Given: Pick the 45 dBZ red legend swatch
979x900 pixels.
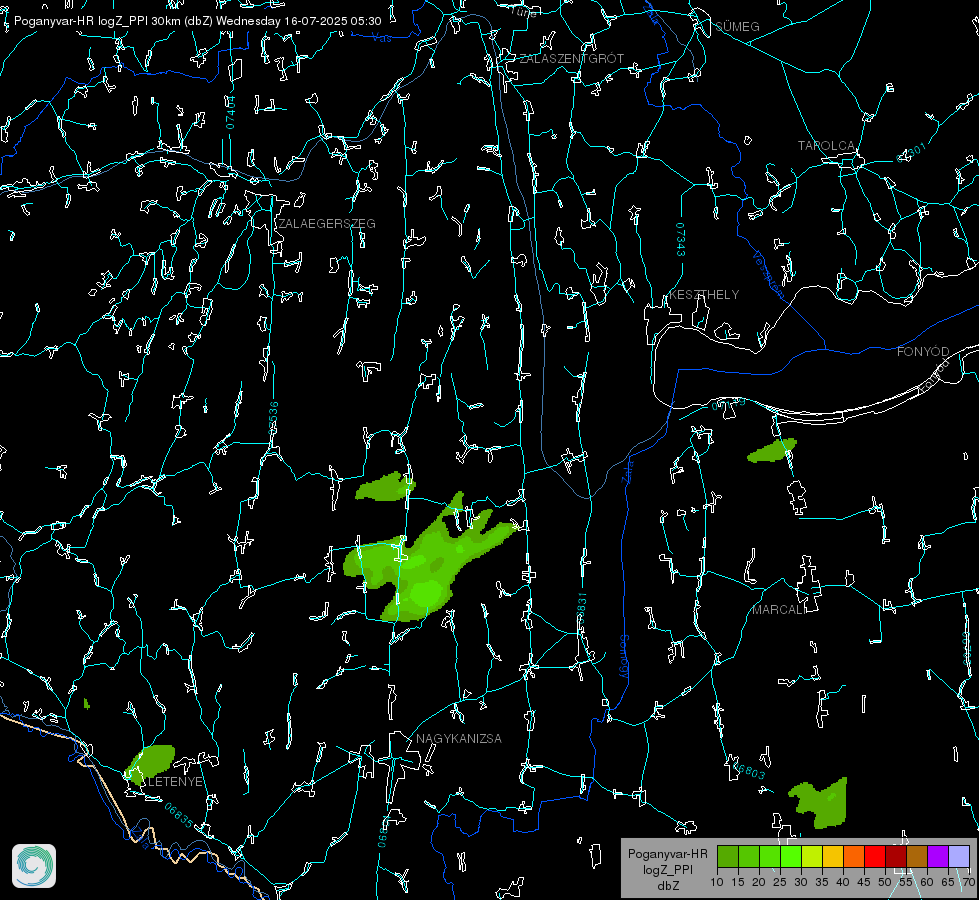Looking at the screenshot, I should click(x=875, y=856).
